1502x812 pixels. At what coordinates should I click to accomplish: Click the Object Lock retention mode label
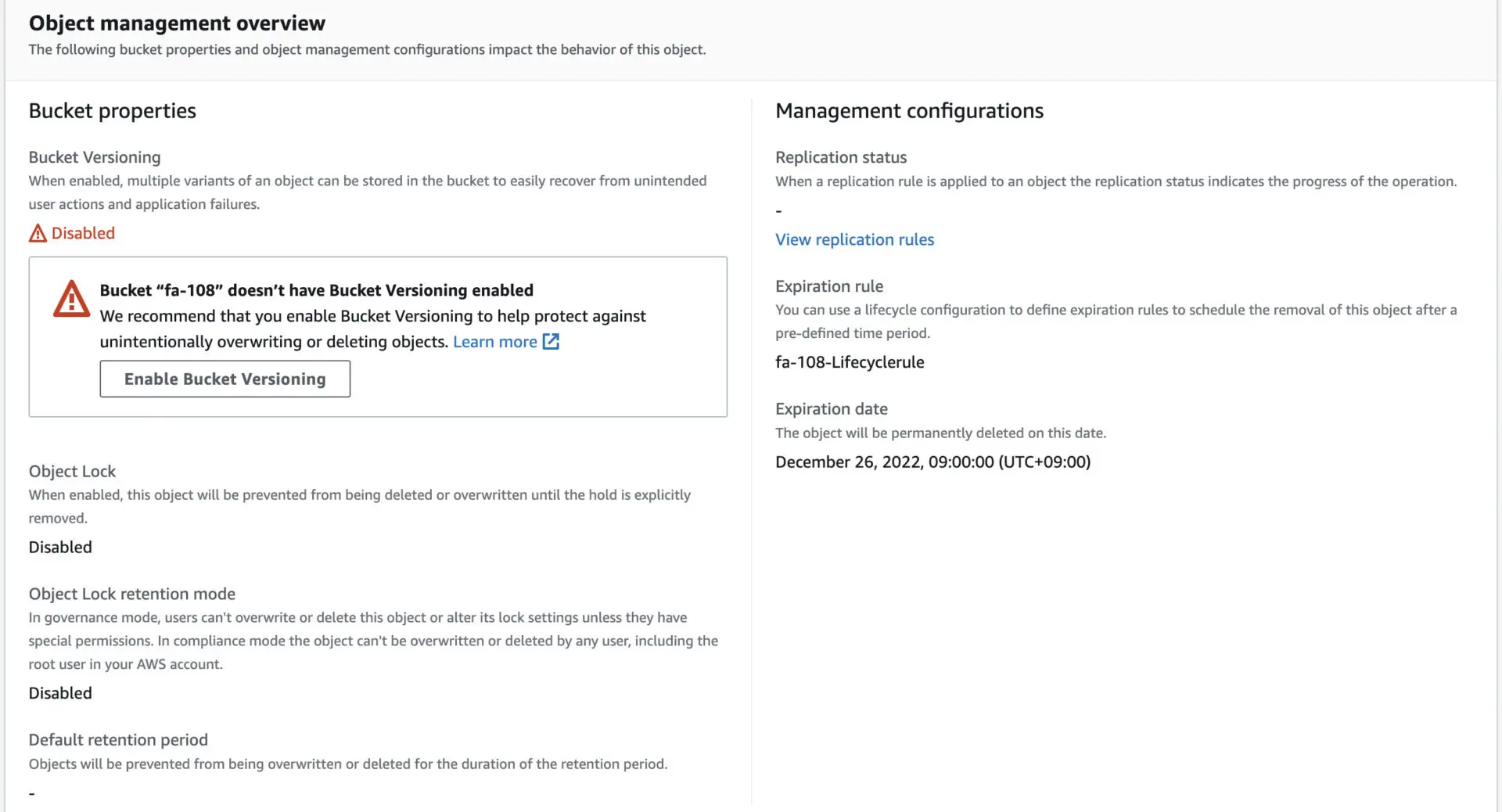131,594
